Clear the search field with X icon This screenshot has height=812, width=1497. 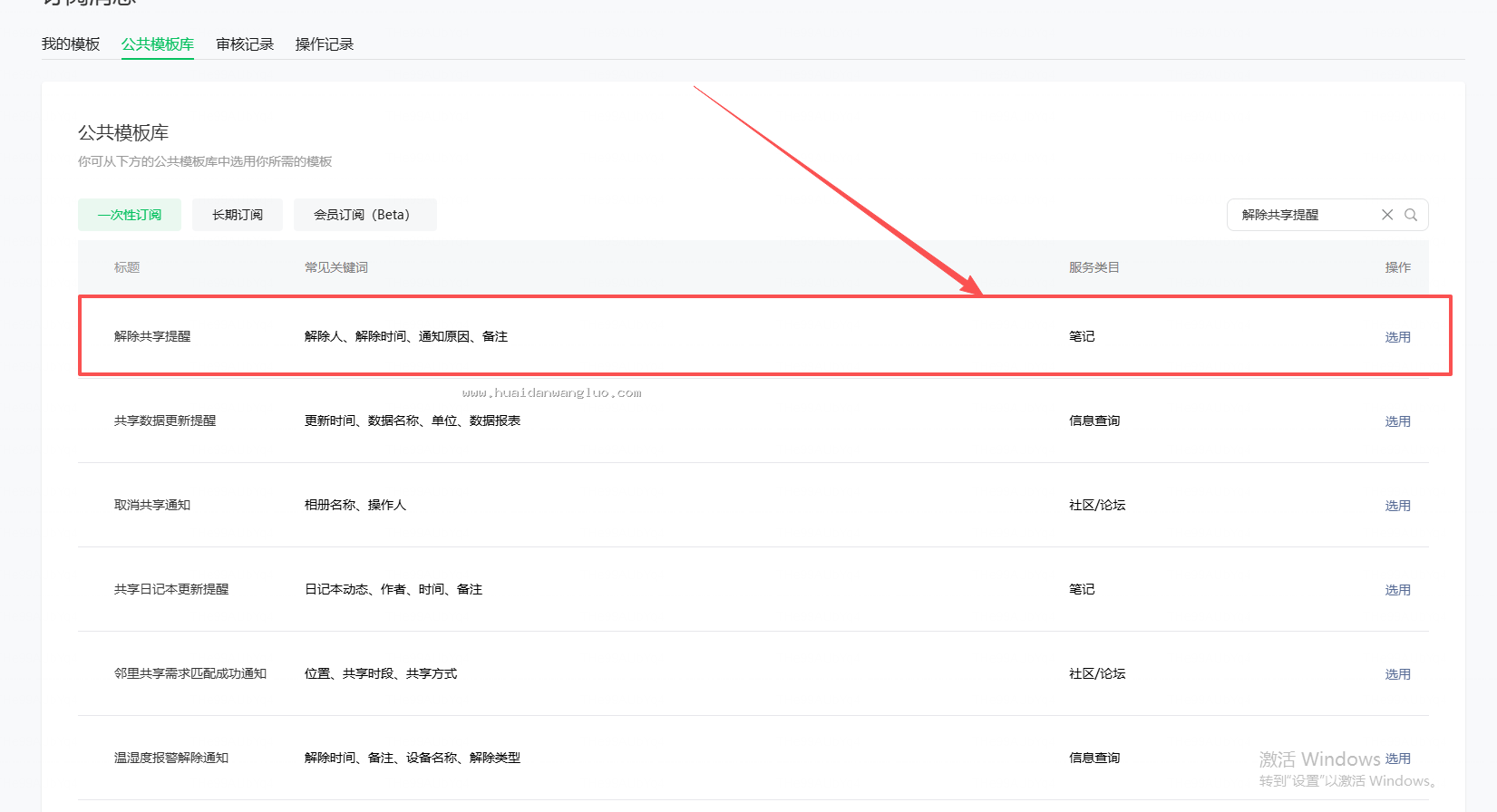[x=1387, y=215]
